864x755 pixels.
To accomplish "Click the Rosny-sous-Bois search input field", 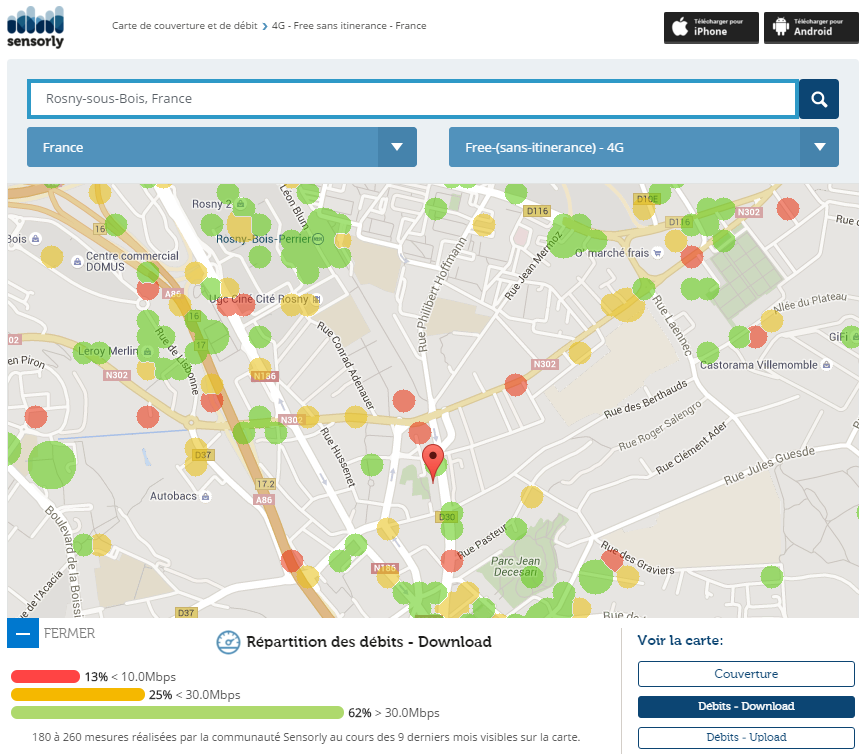I will pyautogui.click(x=412, y=99).
